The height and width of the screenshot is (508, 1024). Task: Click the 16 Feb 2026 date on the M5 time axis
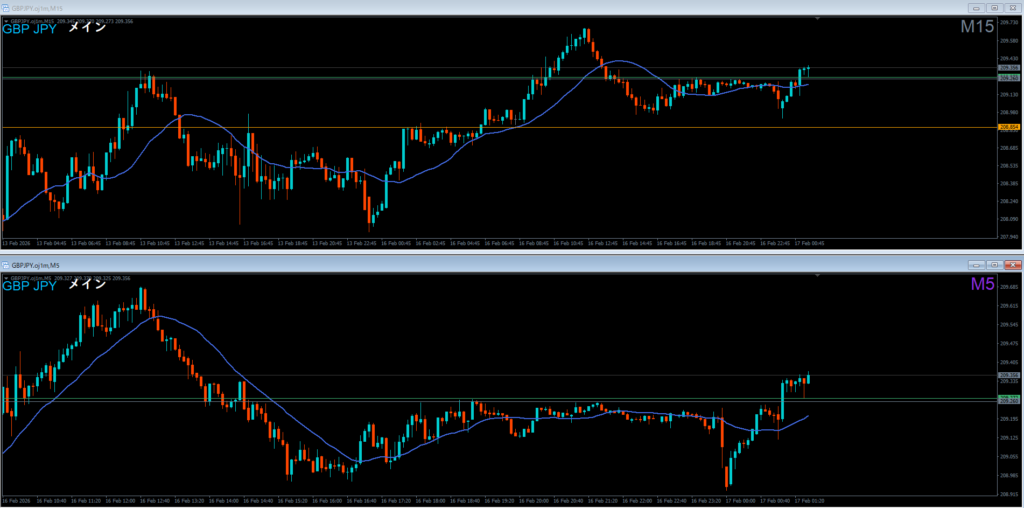(x=16, y=501)
